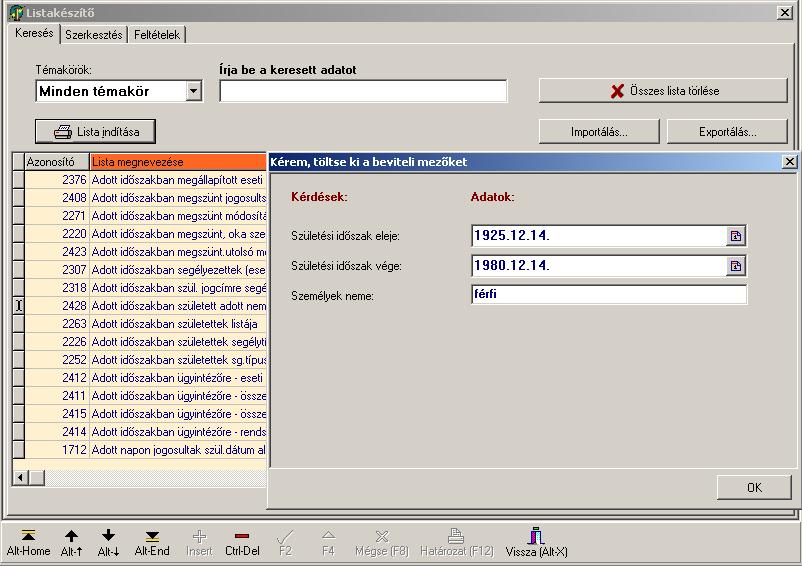The height and width of the screenshot is (566, 802).
Task: Select list row 1712 Adott napon jogosultak
Action: [145, 450]
